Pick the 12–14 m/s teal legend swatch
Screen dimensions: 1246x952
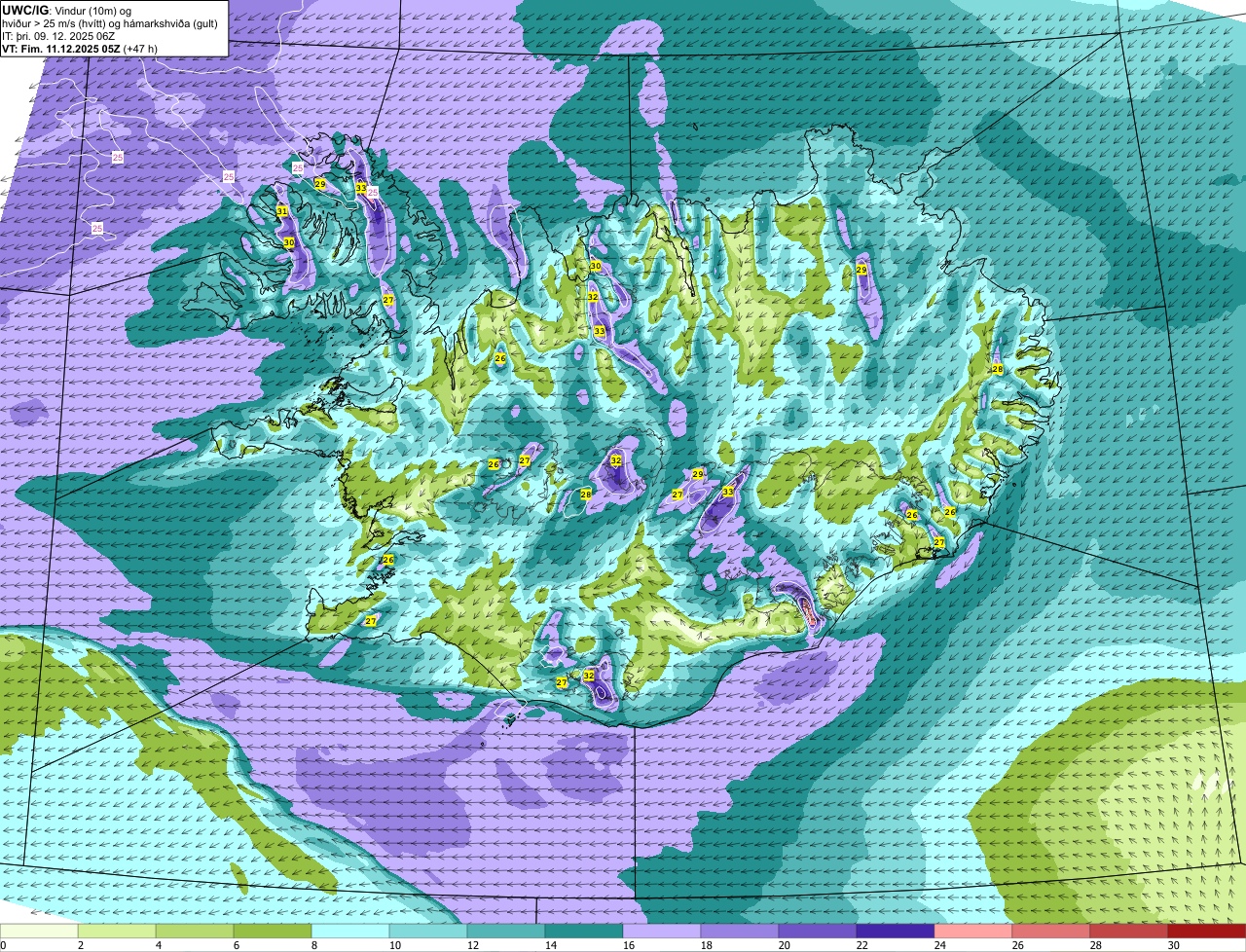[506, 931]
